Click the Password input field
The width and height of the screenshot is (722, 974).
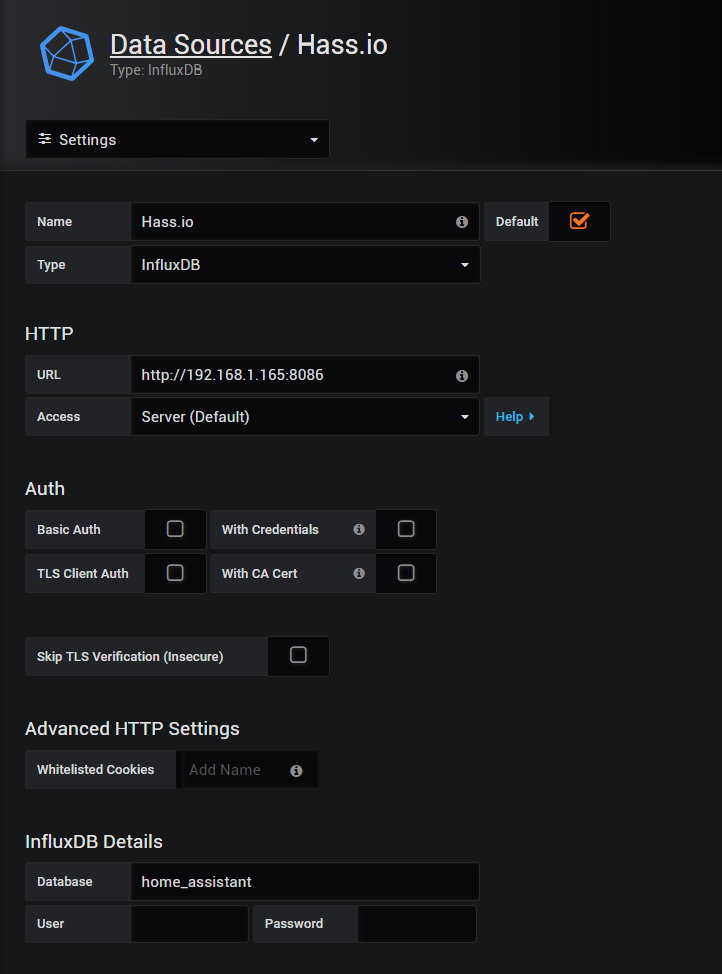pos(417,924)
